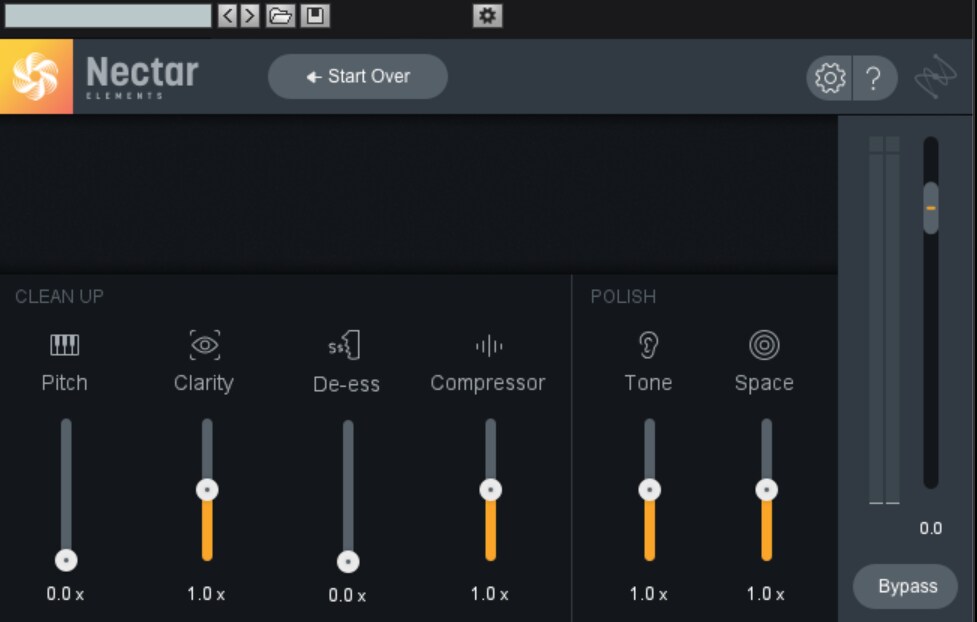Click the iZotope squiggle logo

(935, 77)
